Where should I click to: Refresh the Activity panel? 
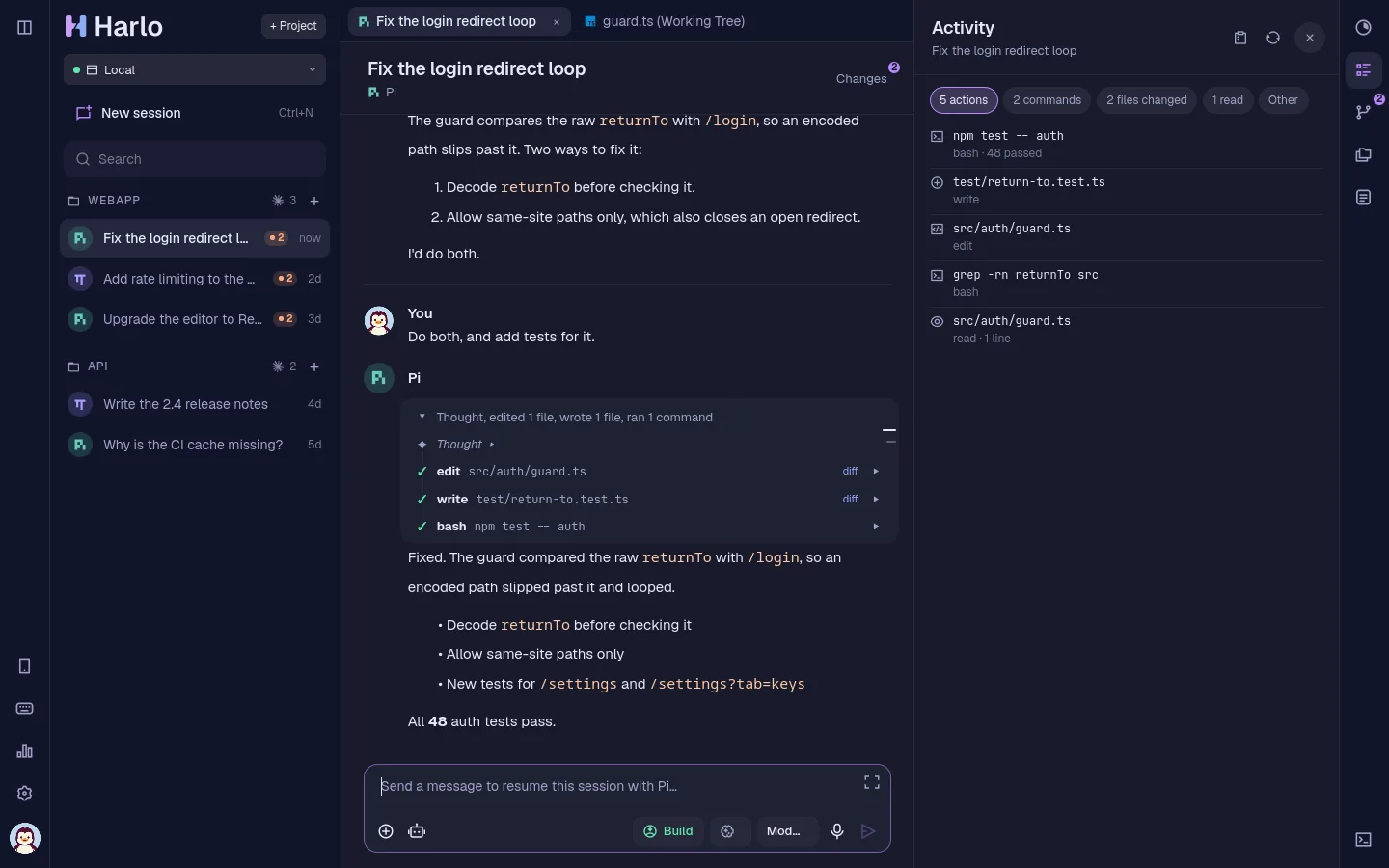point(1273,38)
